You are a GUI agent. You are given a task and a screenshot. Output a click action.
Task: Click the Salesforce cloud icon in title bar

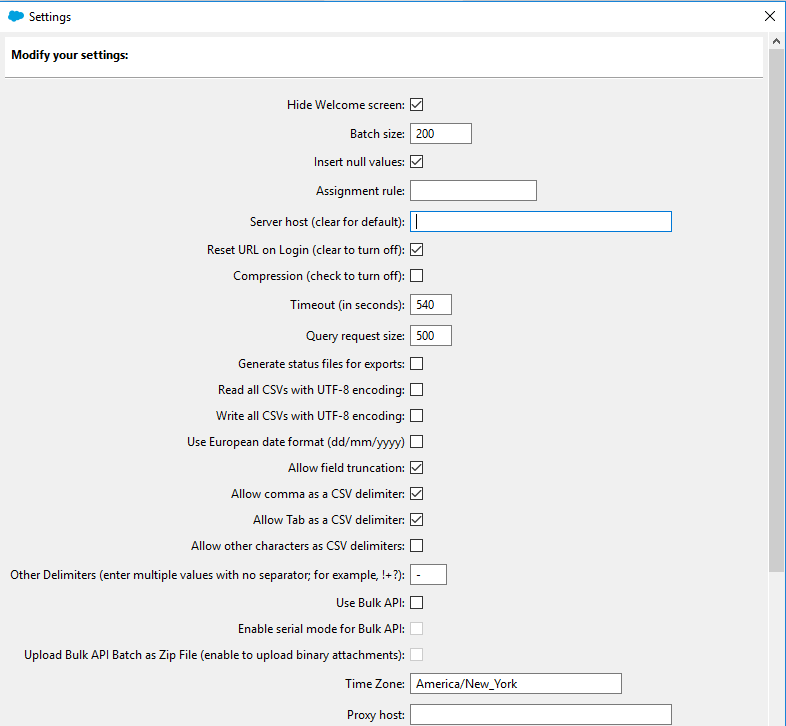16,16
